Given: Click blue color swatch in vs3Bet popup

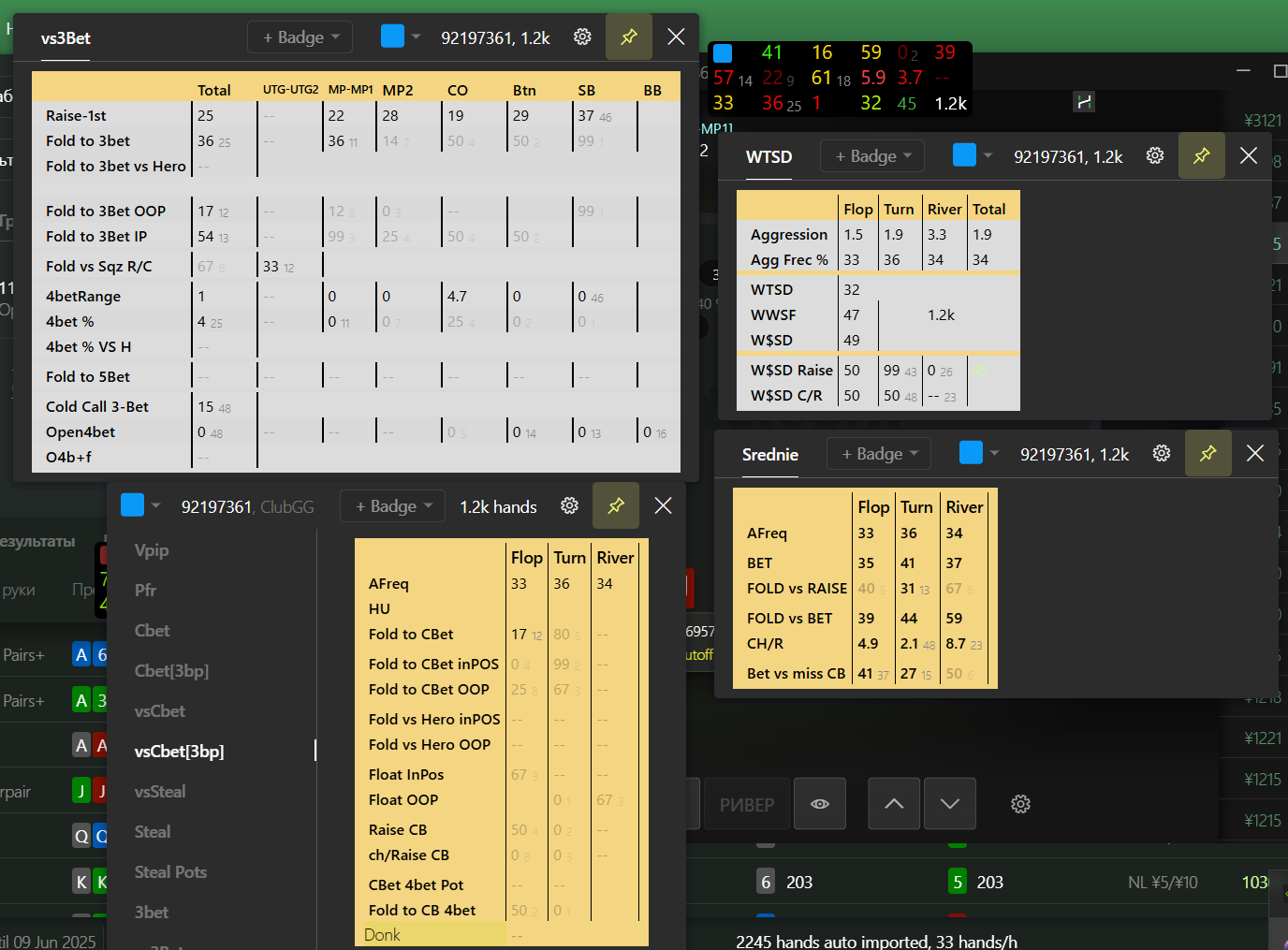Looking at the screenshot, I should pyautogui.click(x=393, y=36).
